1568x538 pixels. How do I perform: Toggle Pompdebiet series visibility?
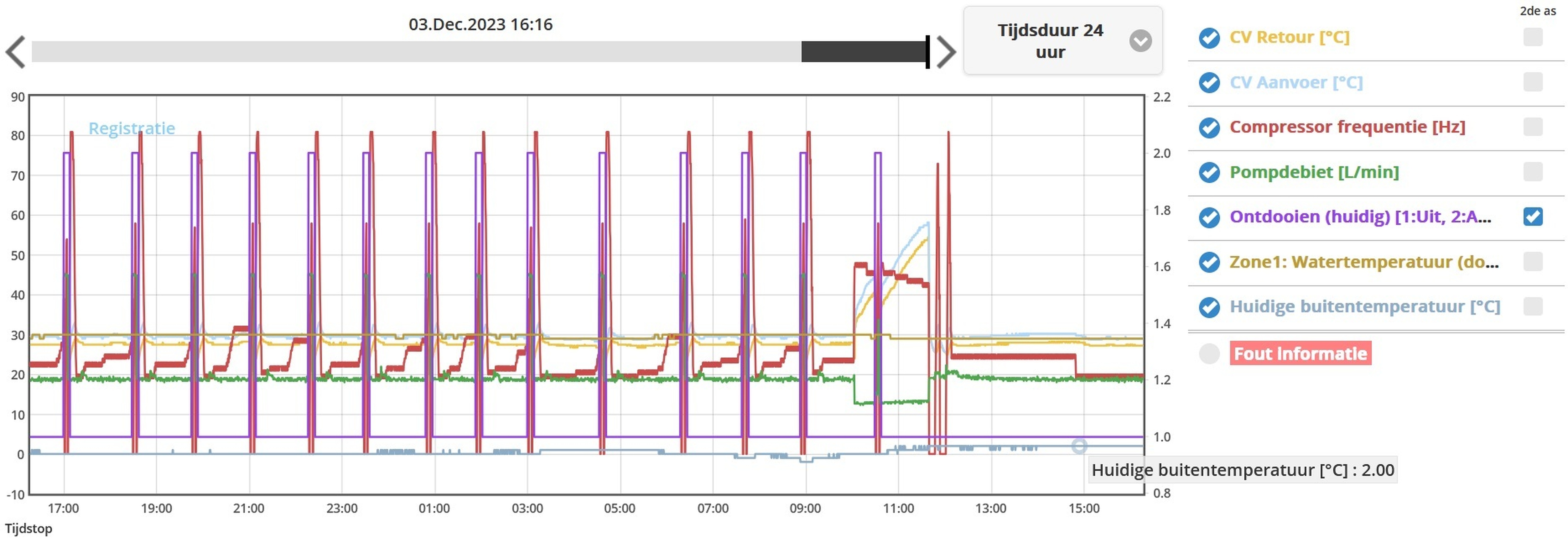(x=1209, y=172)
